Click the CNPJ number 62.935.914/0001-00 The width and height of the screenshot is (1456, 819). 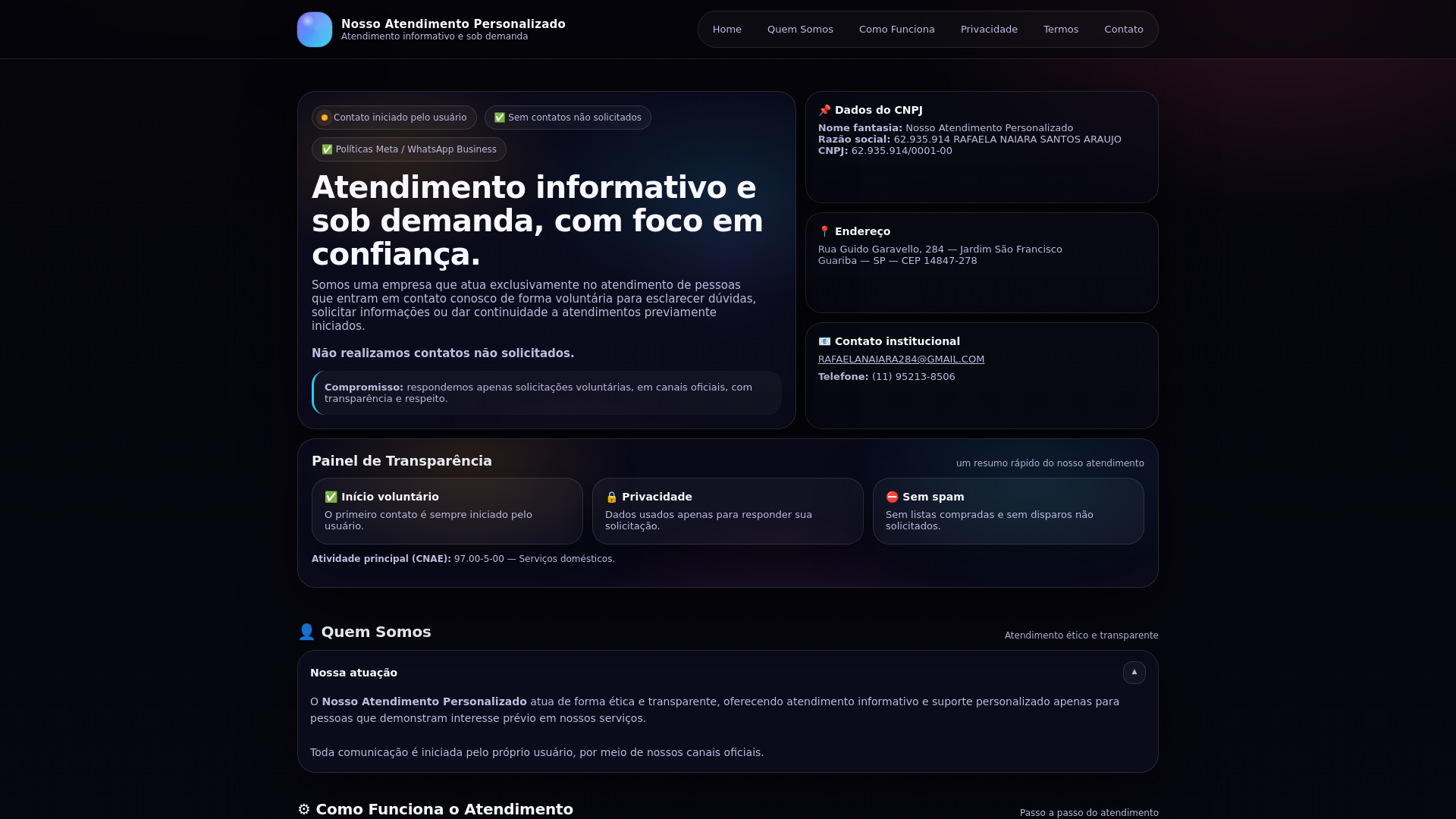902,151
